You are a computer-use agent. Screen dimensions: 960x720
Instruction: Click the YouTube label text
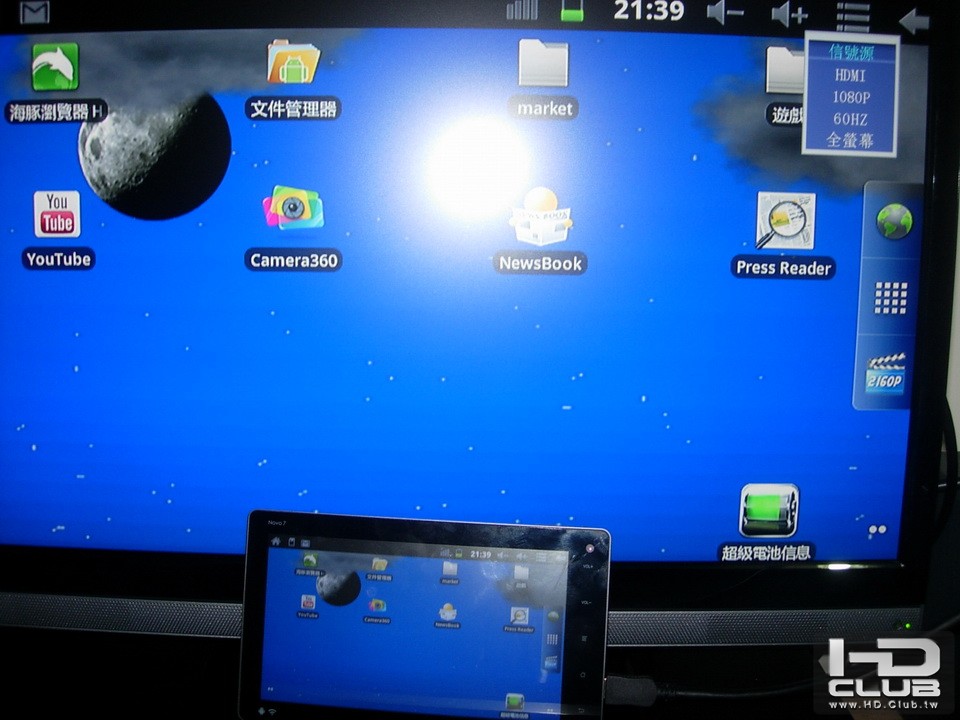coord(59,259)
